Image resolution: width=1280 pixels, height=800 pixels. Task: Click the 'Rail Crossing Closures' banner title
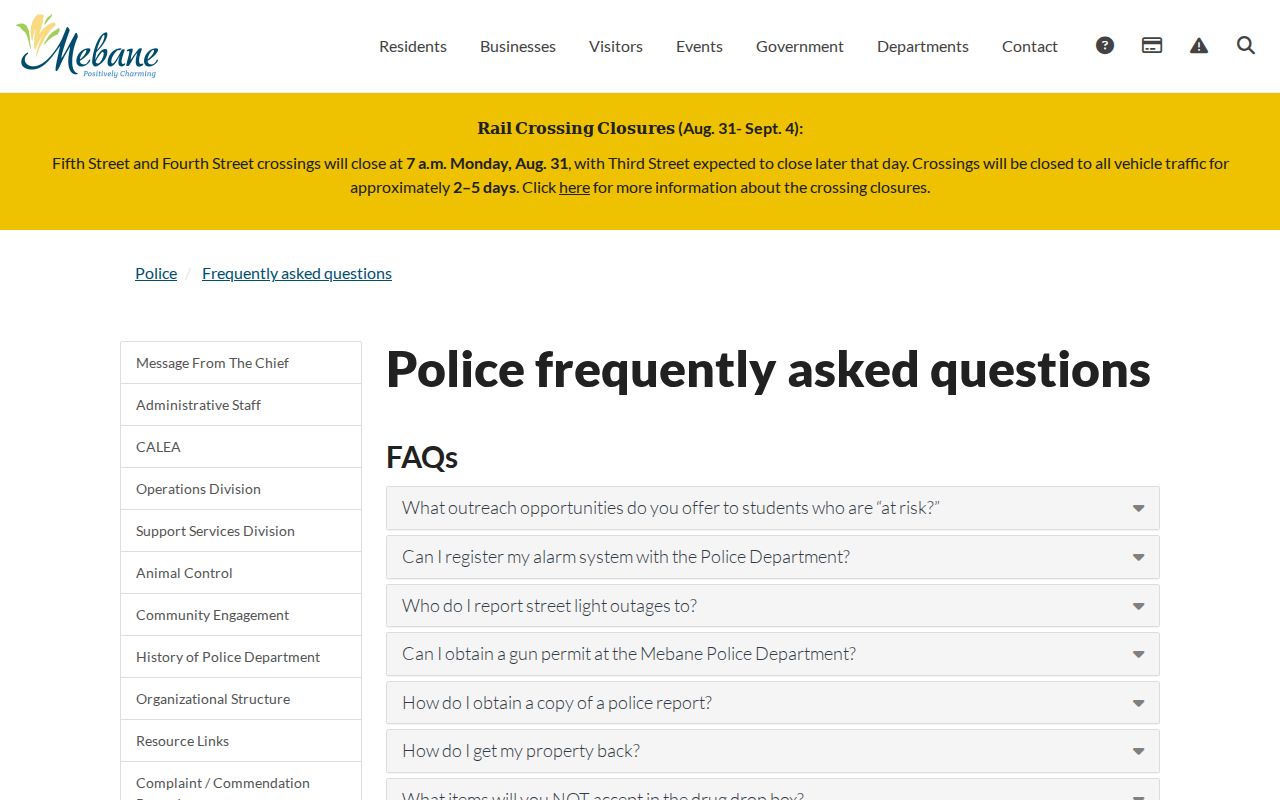[576, 128]
